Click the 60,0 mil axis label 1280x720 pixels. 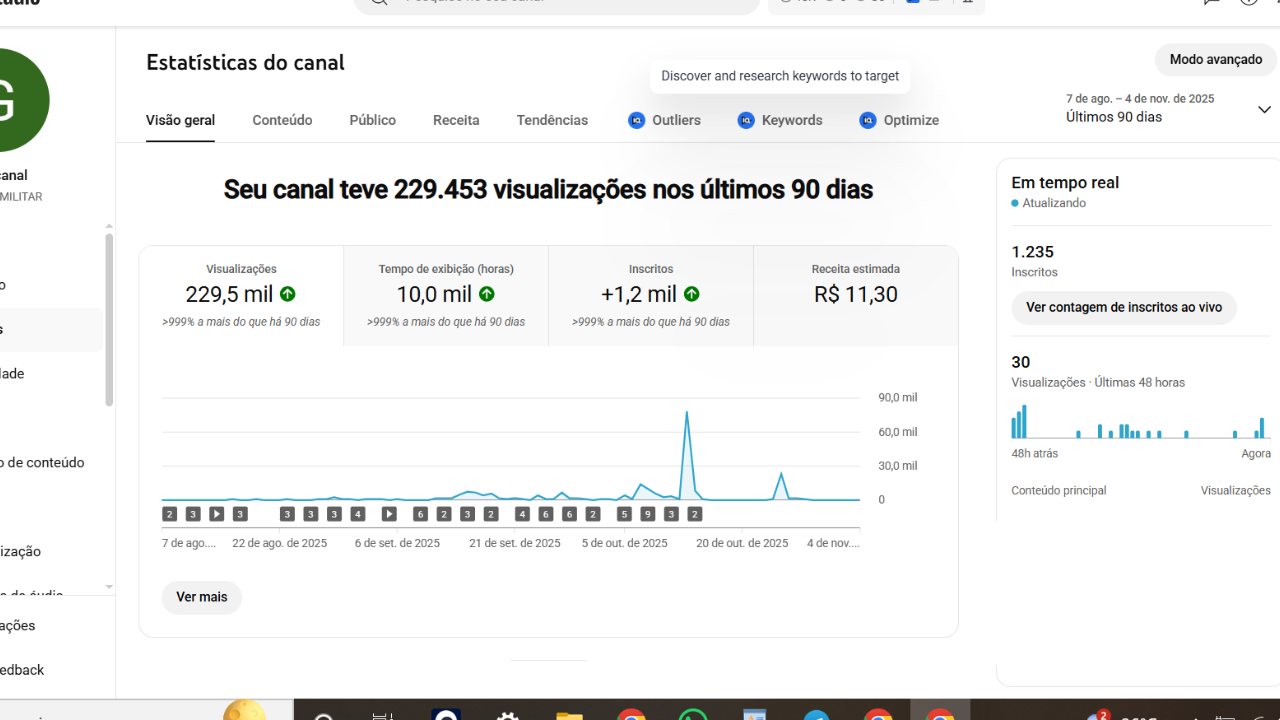coord(898,432)
